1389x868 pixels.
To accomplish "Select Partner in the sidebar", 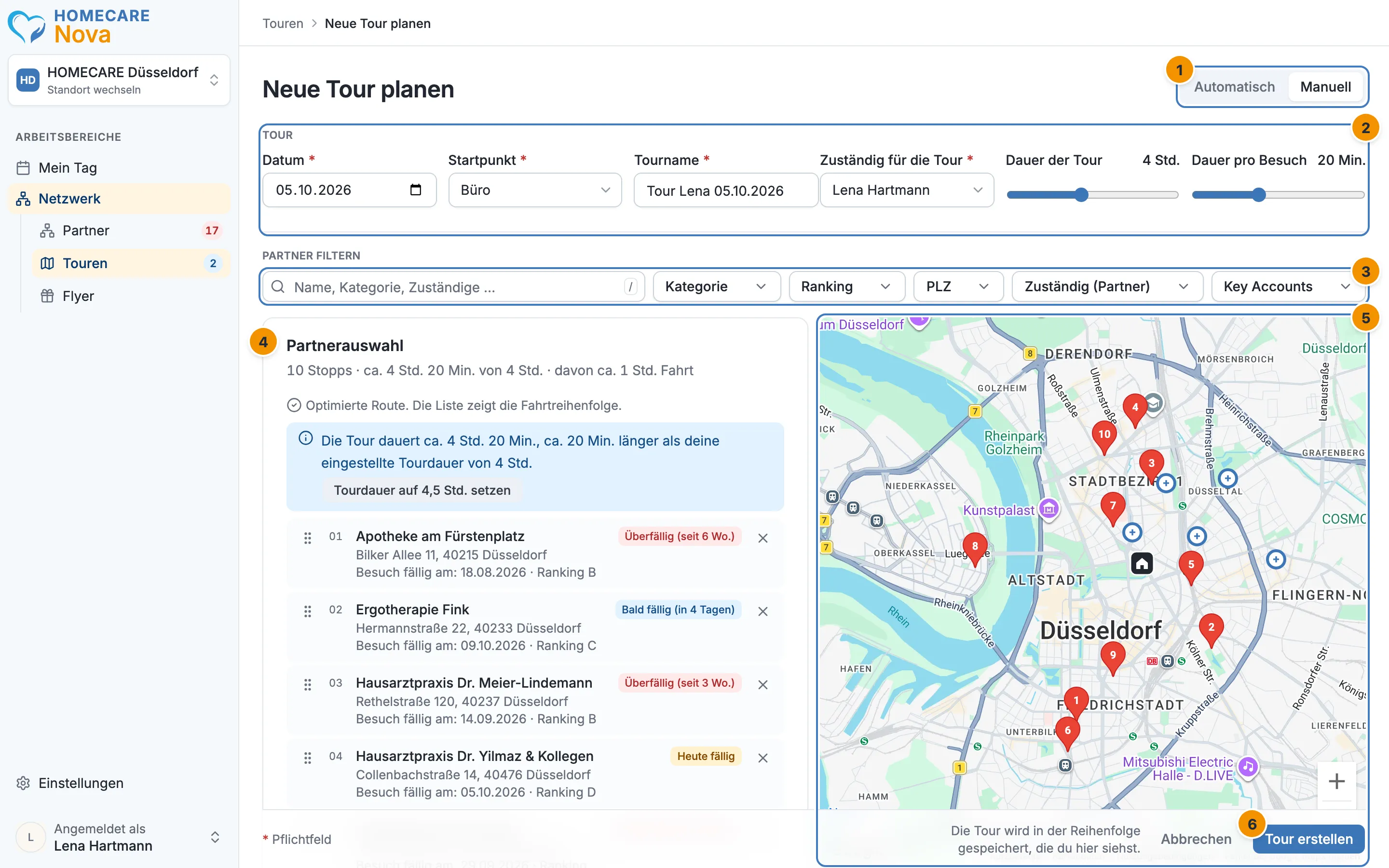I will (x=132, y=230).
